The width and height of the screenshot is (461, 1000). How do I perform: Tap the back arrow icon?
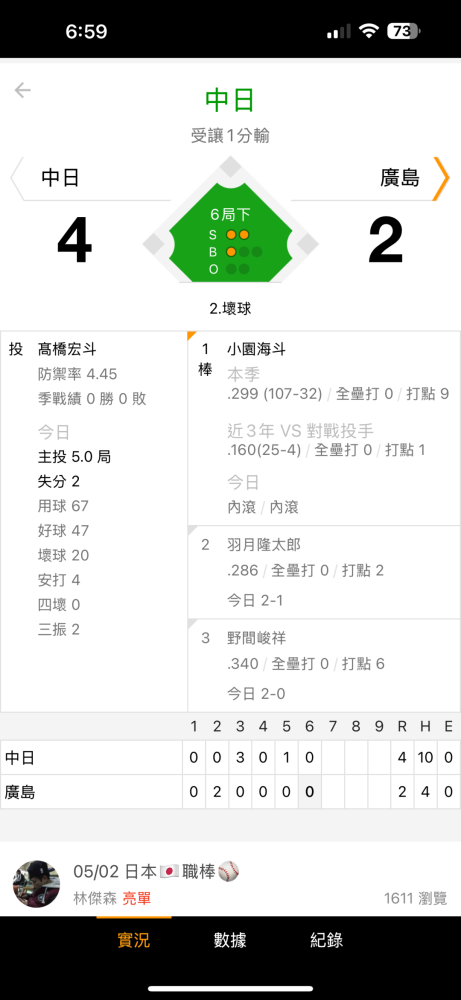tap(22, 91)
